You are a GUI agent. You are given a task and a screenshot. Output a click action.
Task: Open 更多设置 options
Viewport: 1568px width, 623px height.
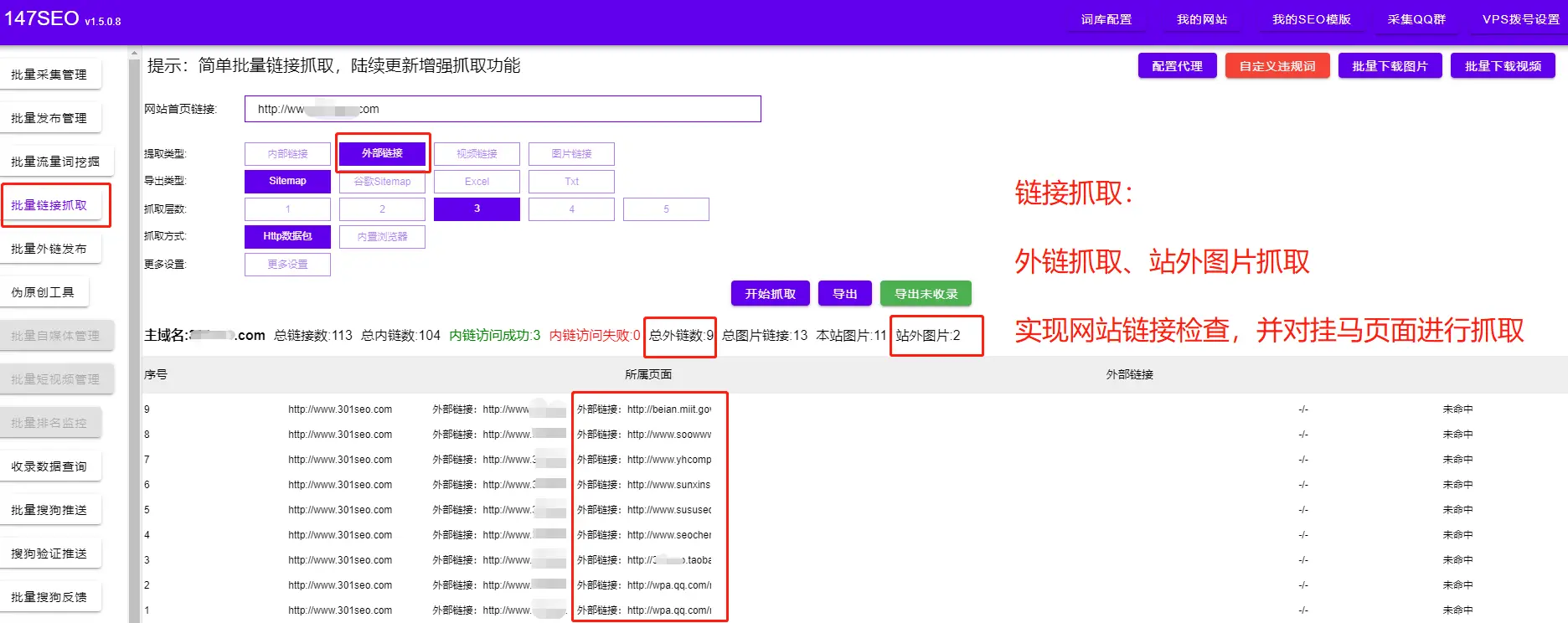click(x=287, y=265)
